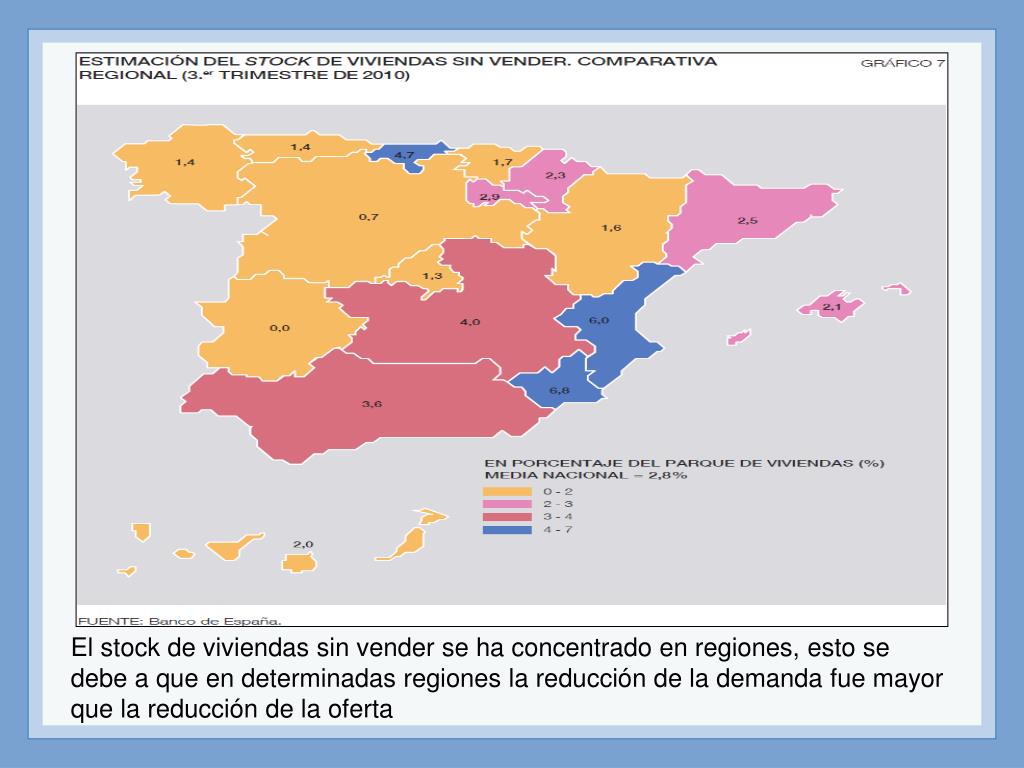Viewport: 1024px width, 768px height.
Task: Click the legend label 0 - 2
Action: point(558,492)
